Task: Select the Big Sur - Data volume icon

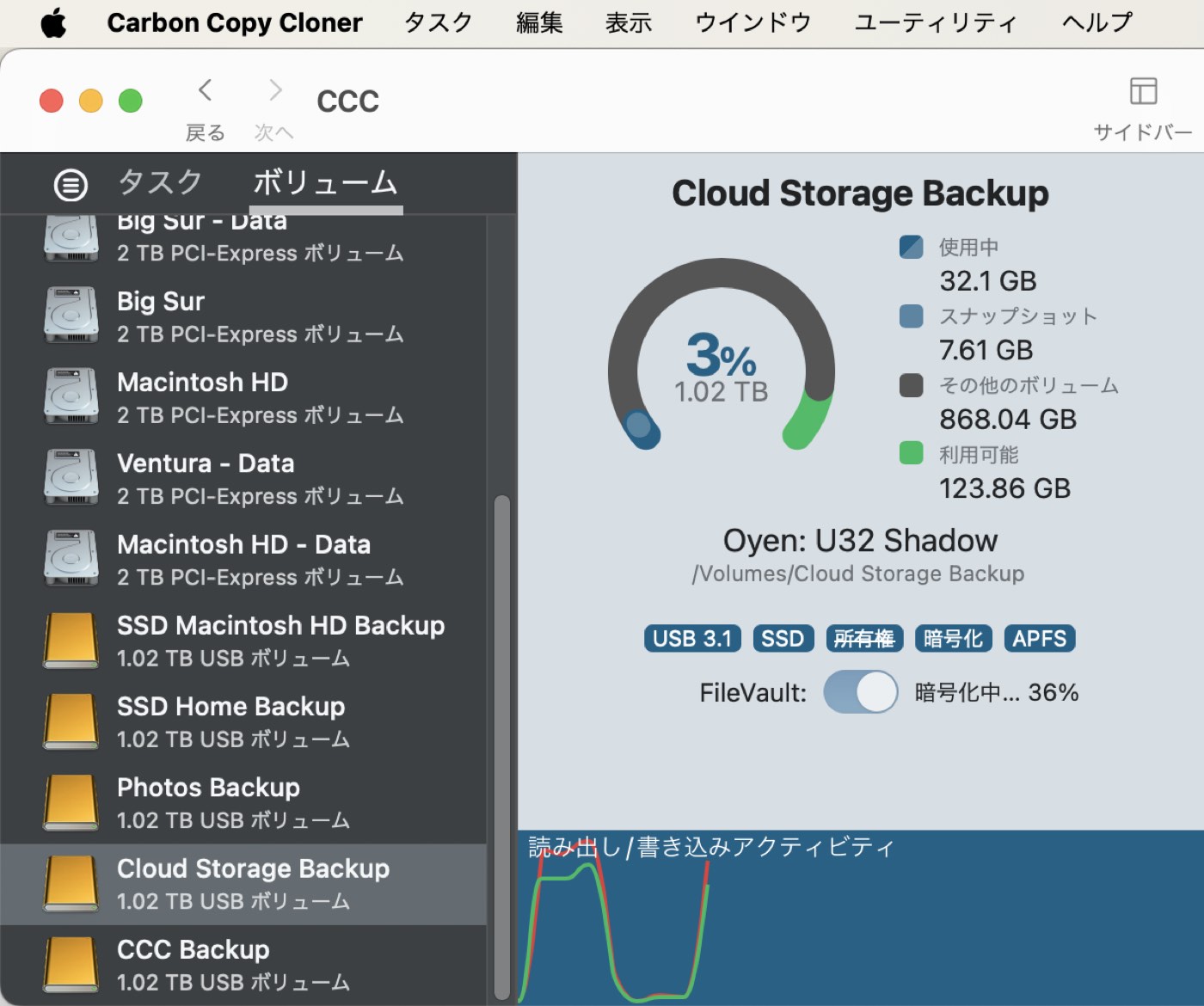Action: 71,237
